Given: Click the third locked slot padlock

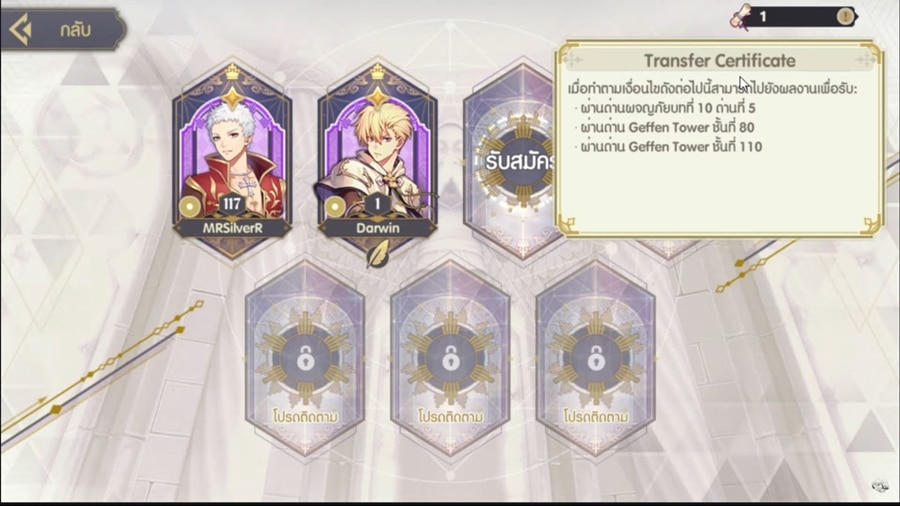Looking at the screenshot, I should [x=596, y=360].
